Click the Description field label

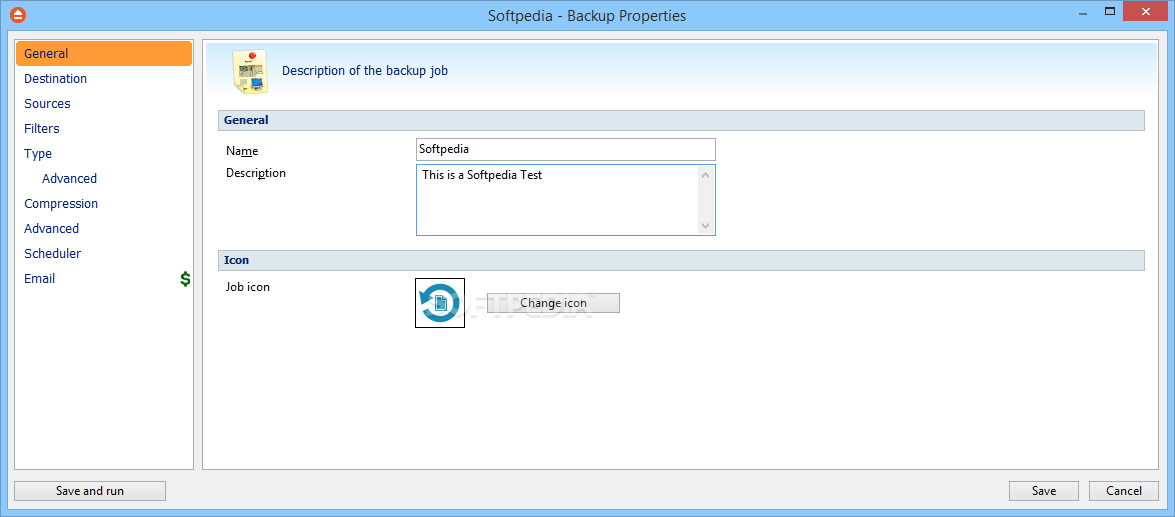tap(256, 173)
